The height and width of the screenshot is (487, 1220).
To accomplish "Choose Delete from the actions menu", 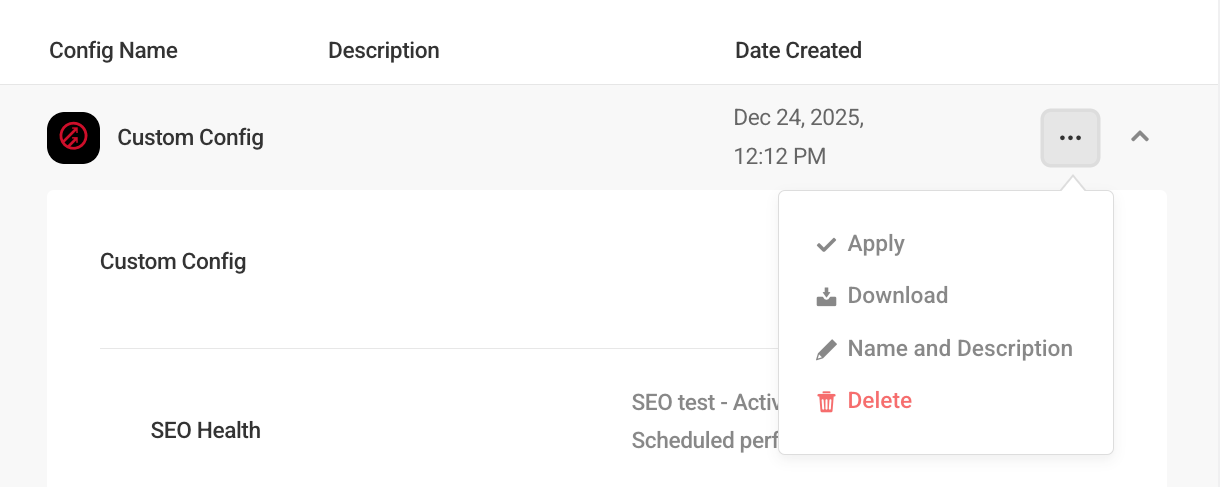I will [x=879, y=401].
